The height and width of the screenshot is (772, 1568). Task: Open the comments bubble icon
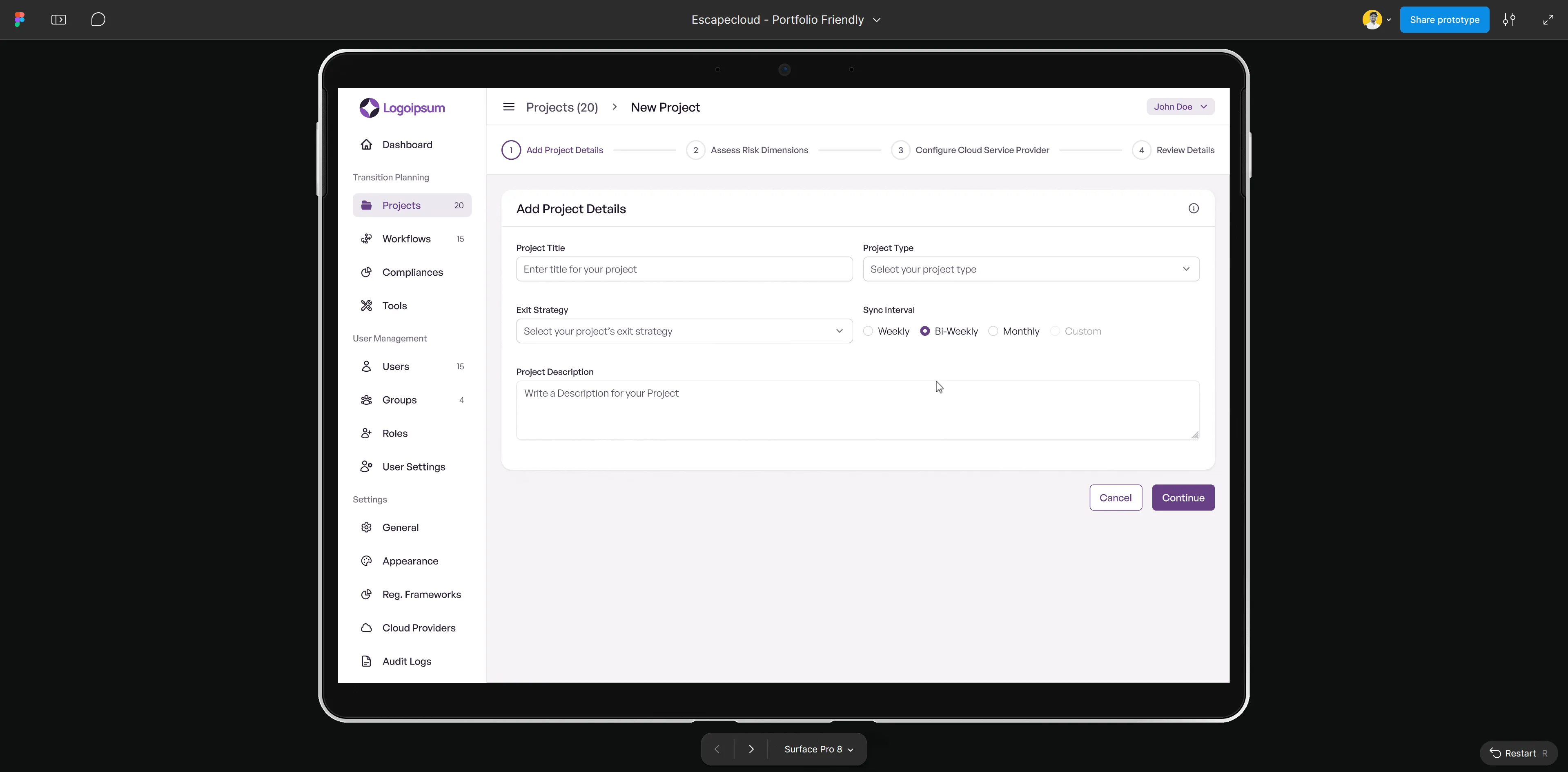98,20
